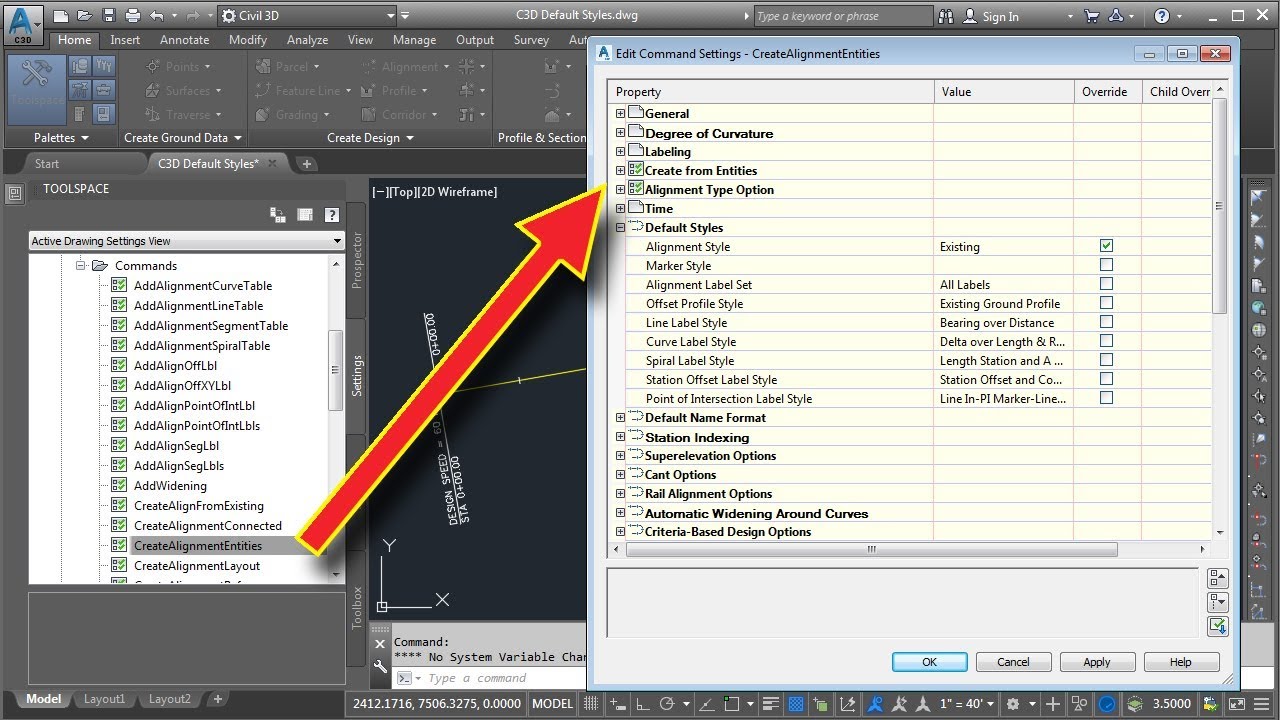This screenshot has height=720, width=1280.
Task: Click the workspace switching gear in status bar
Action: tap(1012, 703)
